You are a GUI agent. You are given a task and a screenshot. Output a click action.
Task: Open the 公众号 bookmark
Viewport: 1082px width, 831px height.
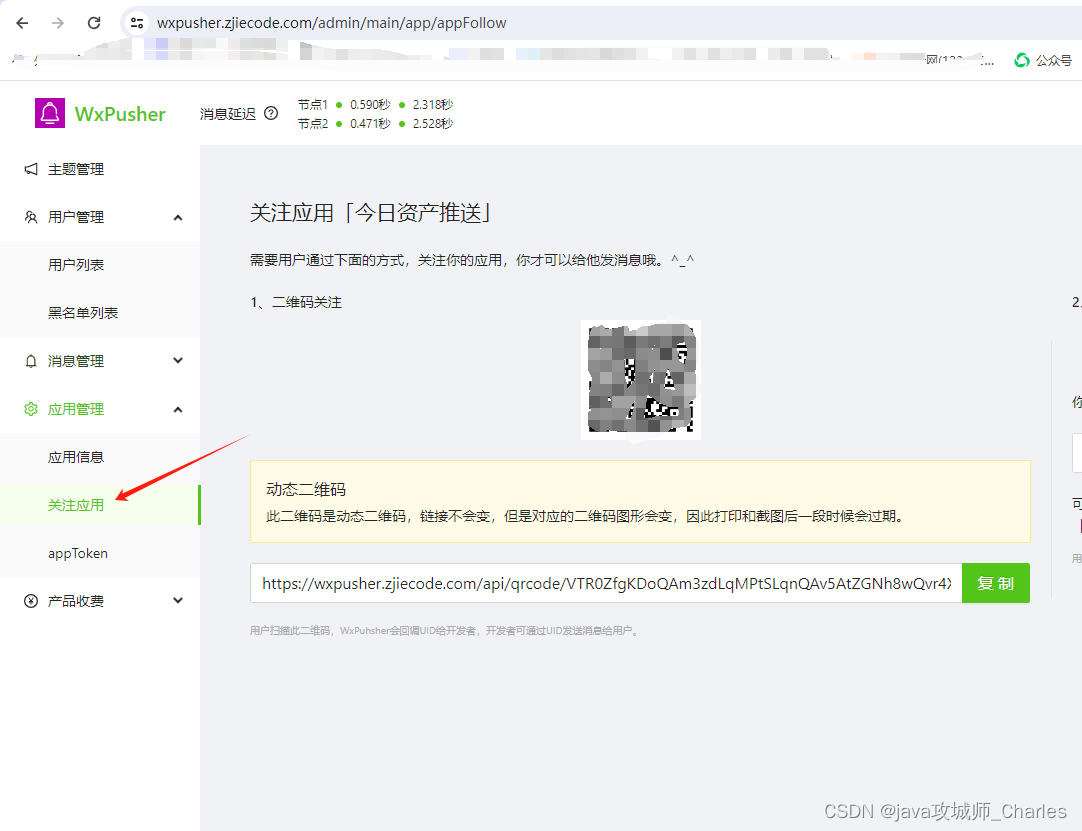click(x=1043, y=61)
